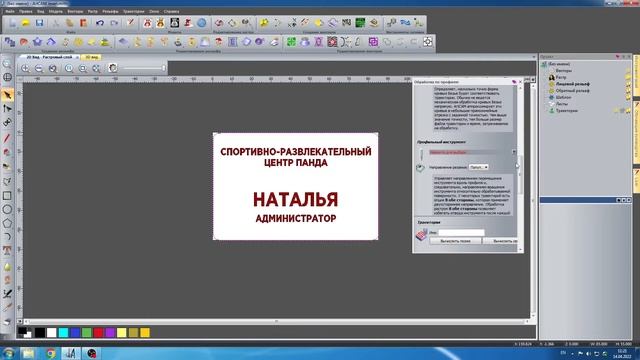Select the rectangle drawing tool
The image size is (640, 360).
(7, 196)
